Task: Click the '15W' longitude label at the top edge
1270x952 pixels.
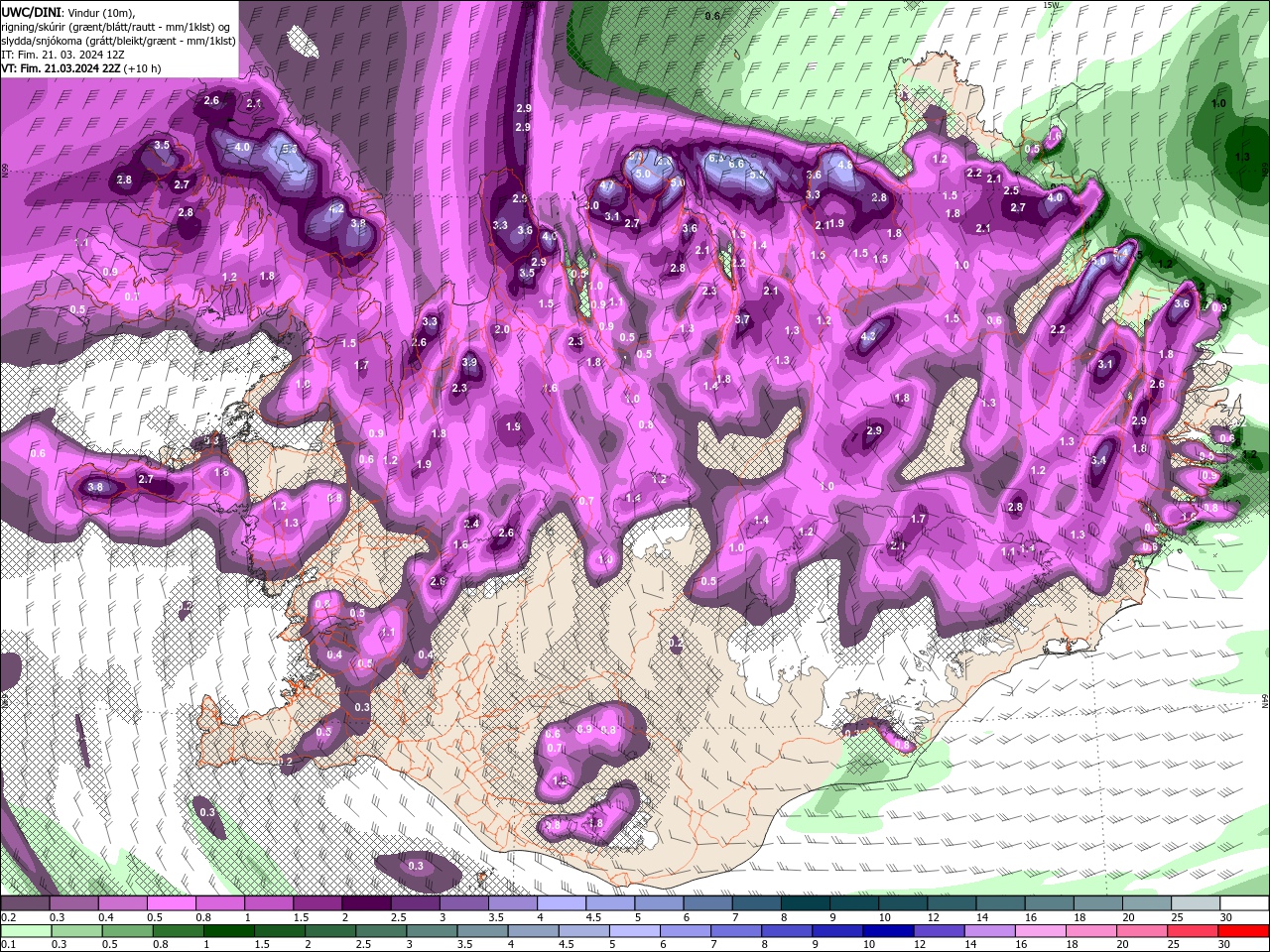Action: 1052,5
